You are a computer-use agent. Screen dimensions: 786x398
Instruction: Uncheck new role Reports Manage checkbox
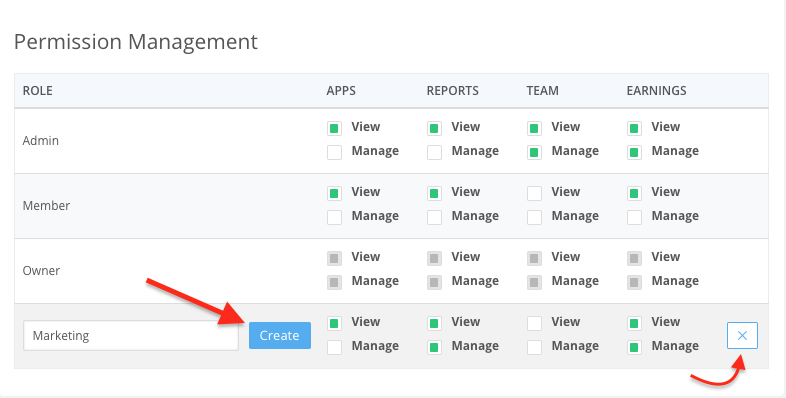pos(435,347)
